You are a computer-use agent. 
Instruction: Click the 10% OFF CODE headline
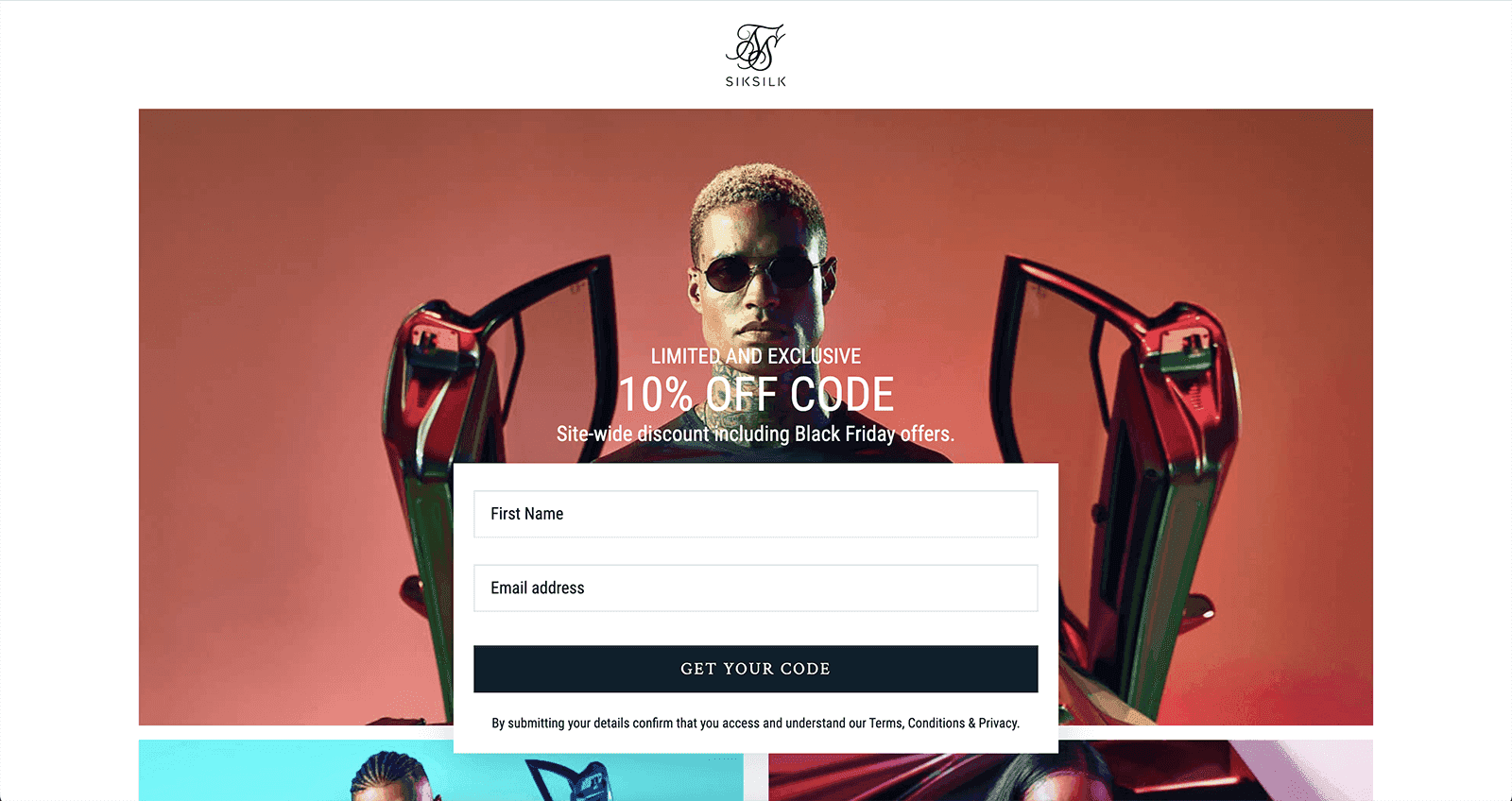[x=756, y=395]
